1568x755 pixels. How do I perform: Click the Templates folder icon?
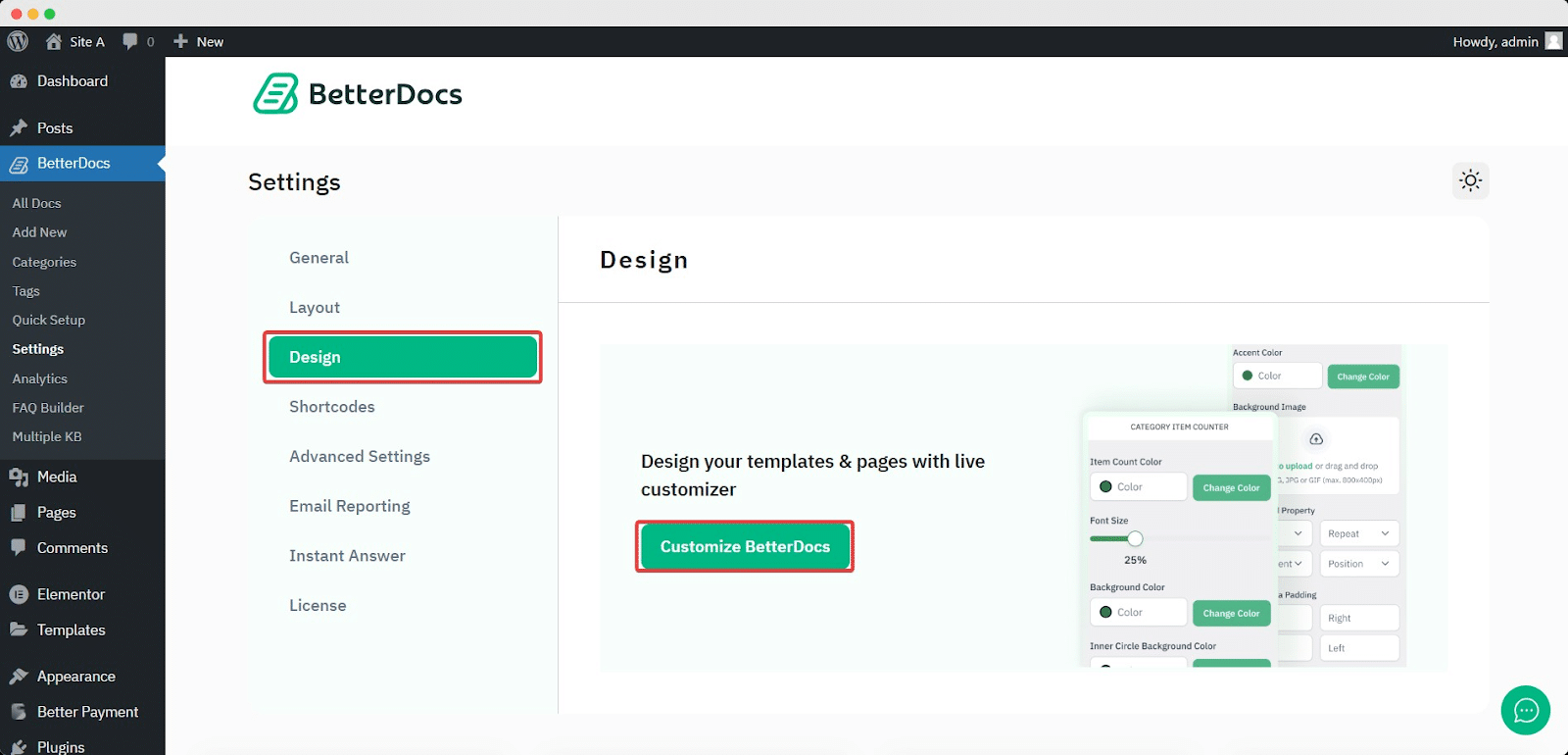(19, 629)
